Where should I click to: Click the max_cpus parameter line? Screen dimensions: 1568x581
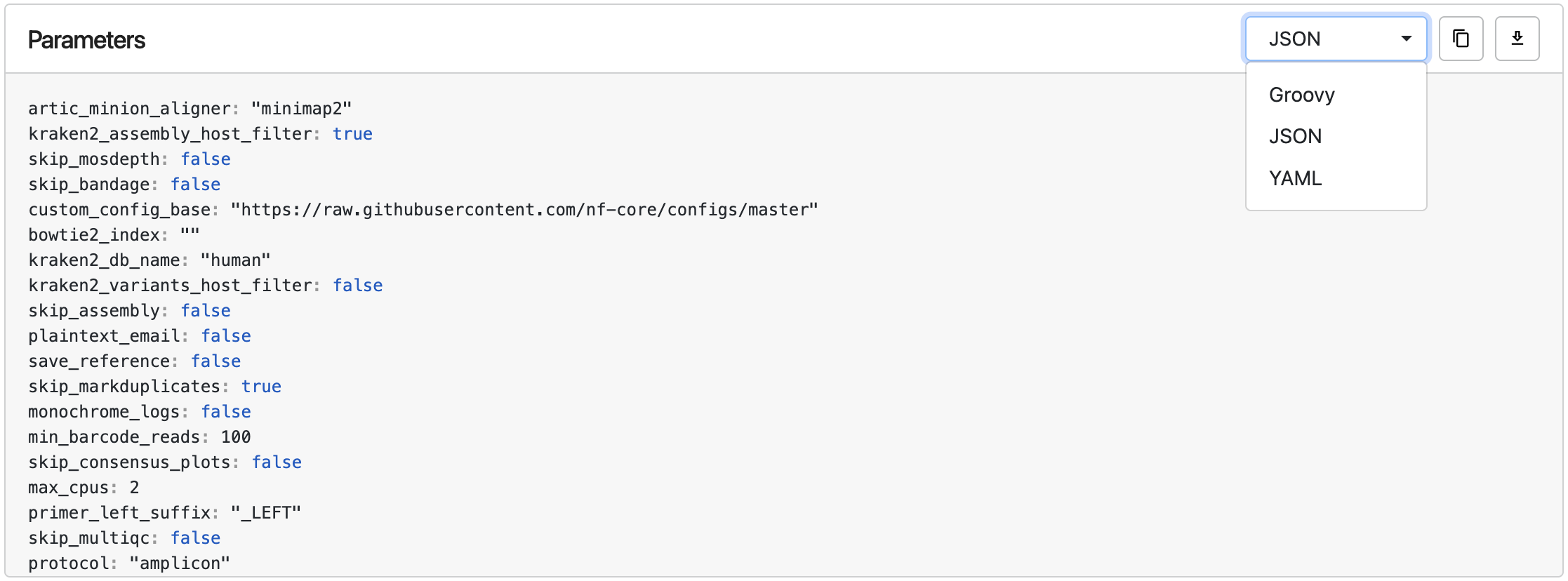tap(84, 488)
